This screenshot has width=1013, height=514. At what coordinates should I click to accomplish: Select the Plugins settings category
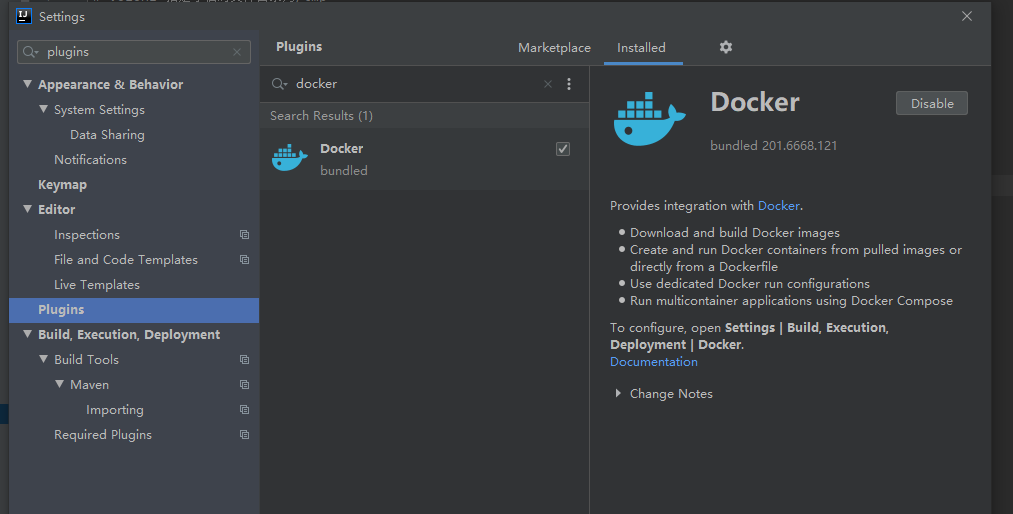134,310
